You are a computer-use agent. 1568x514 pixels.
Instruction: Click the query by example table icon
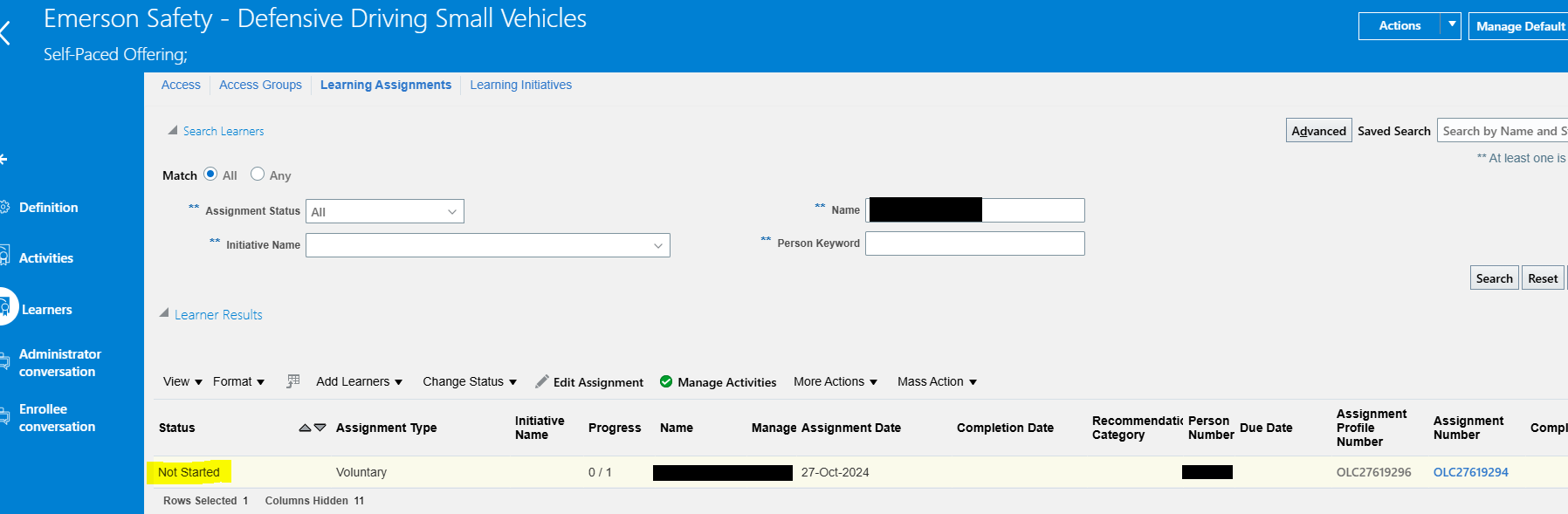(293, 381)
